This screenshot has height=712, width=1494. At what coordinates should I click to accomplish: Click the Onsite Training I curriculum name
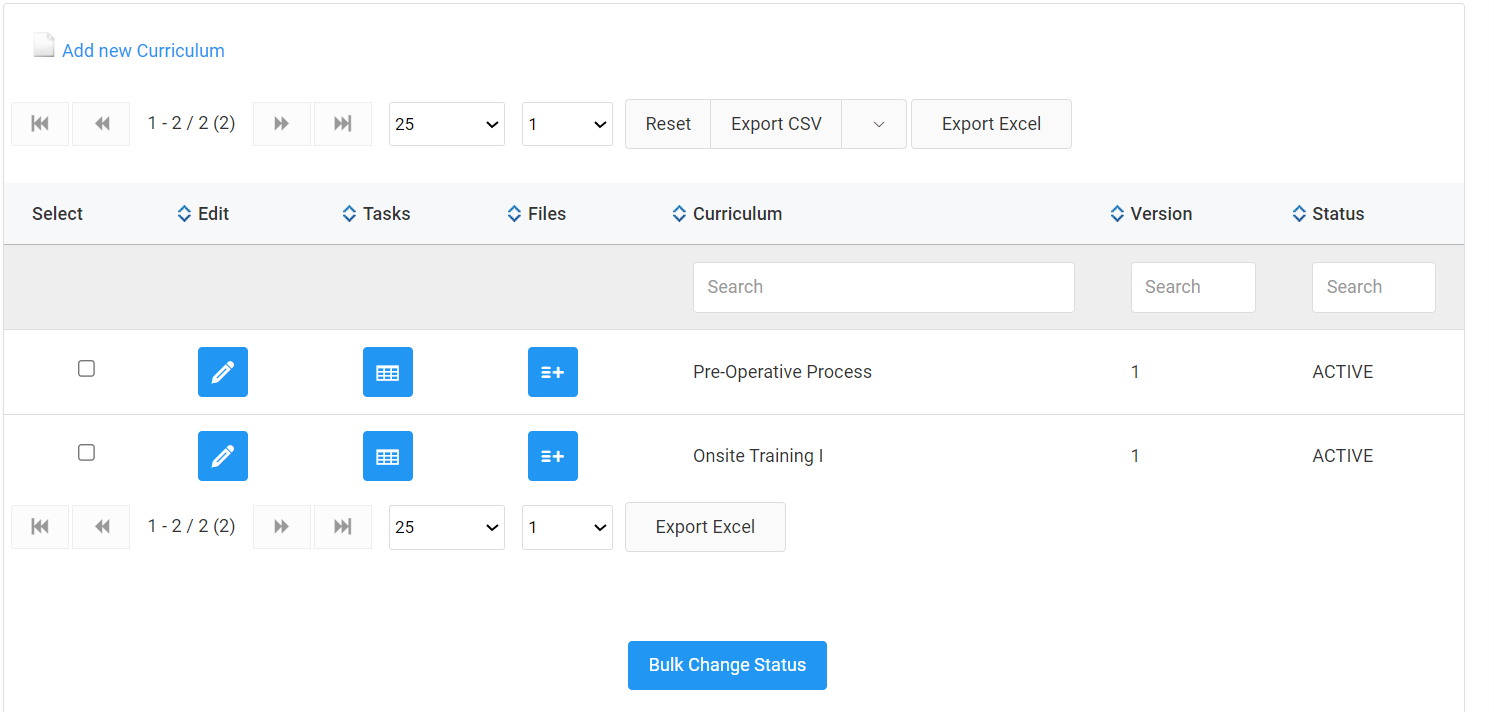pos(758,456)
